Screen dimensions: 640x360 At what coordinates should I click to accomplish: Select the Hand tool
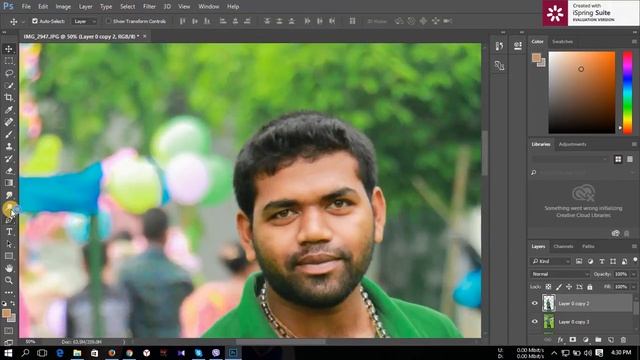[x=9, y=268]
